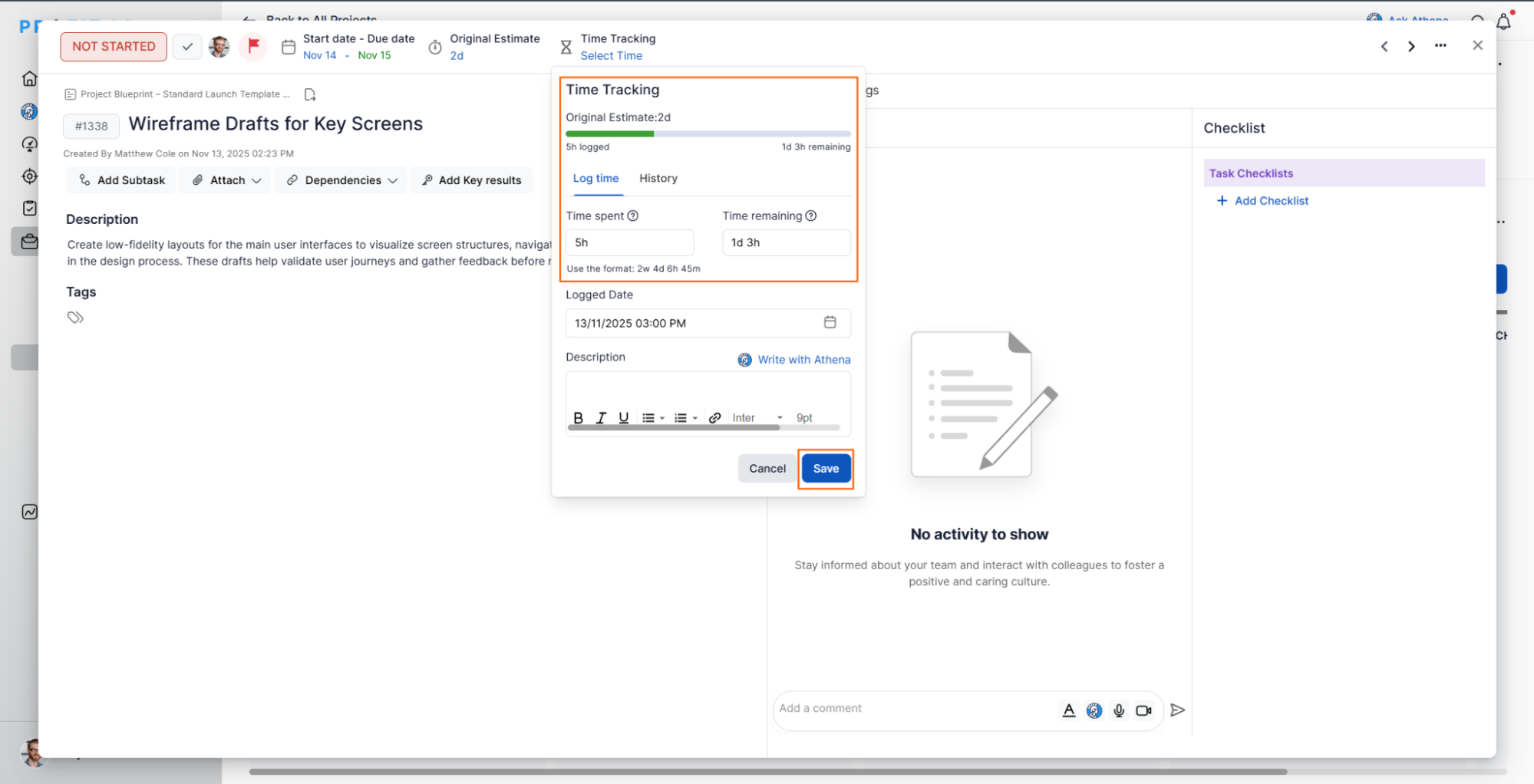The width and height of the screenshot is (1534, 784).
Task: Open Home from the left sidebar
Action: coord(29,78)
